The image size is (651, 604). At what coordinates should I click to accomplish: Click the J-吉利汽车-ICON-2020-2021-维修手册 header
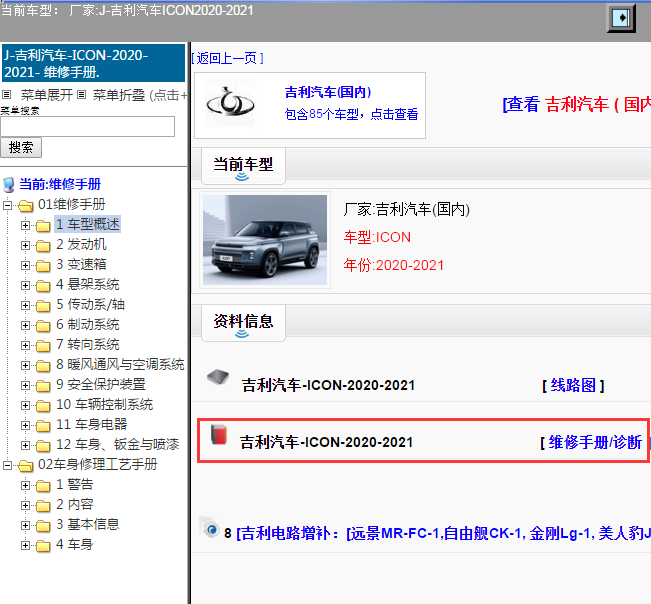(93, 64)
